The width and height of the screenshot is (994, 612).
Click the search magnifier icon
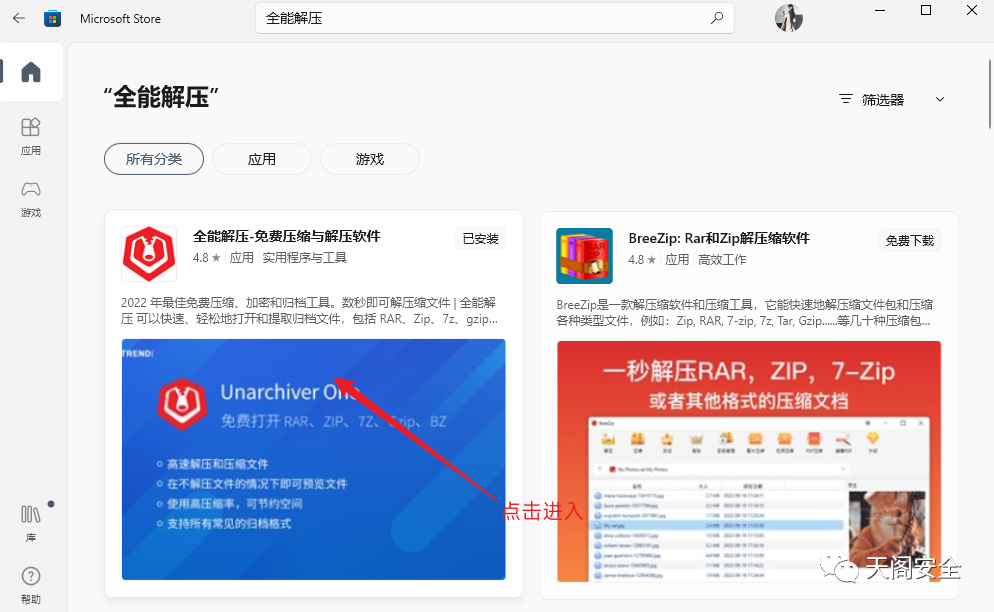tap(717, 18)
